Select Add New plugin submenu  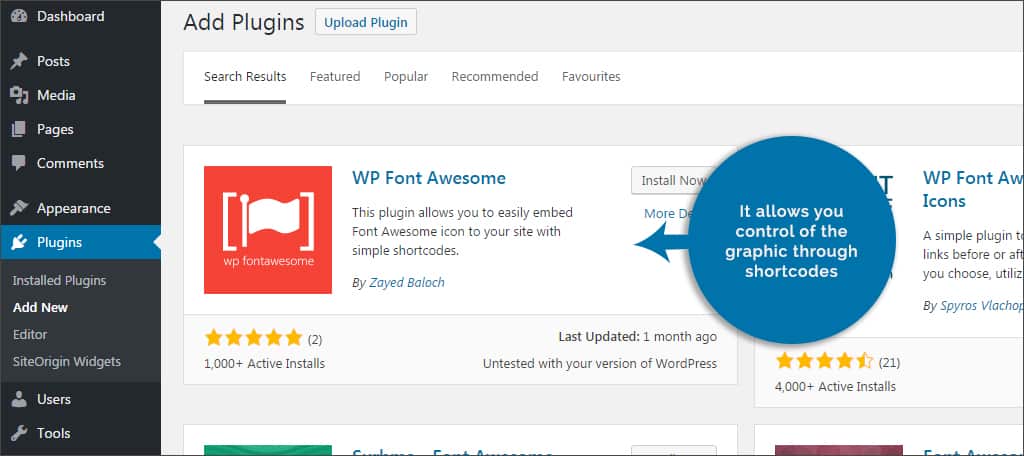[40, 308]
